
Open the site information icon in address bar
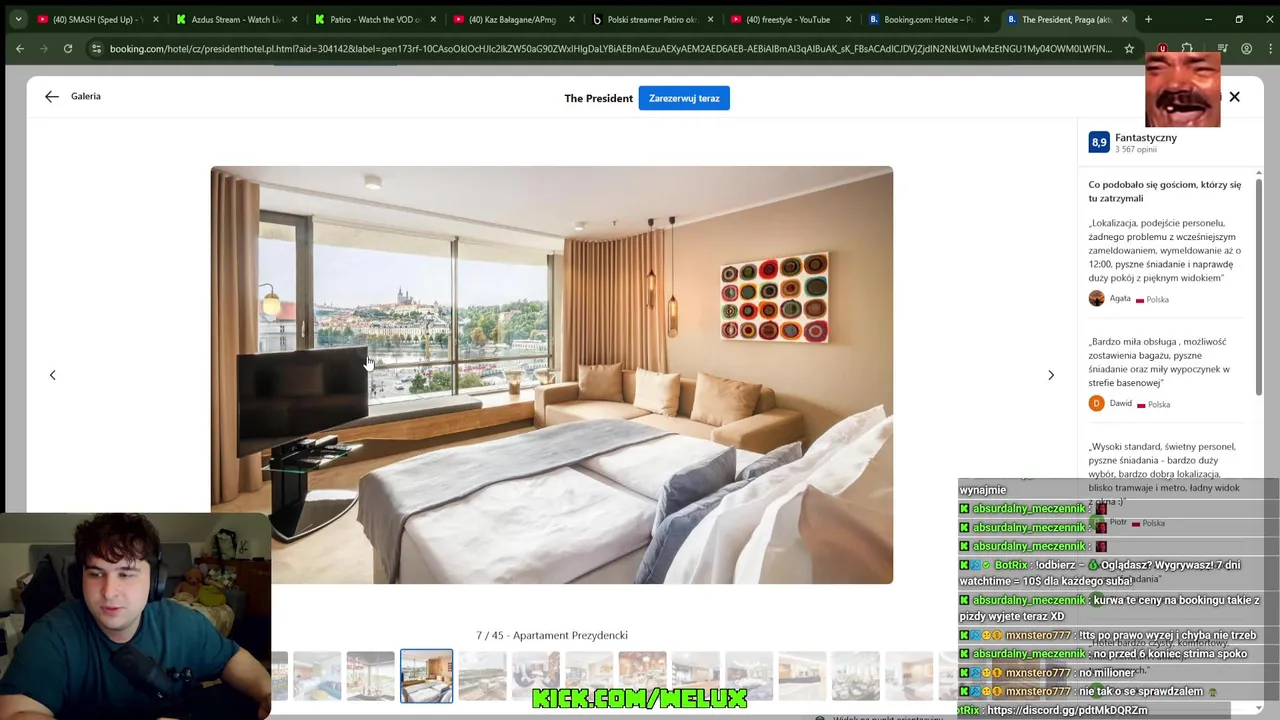click(x=97, y=48)
